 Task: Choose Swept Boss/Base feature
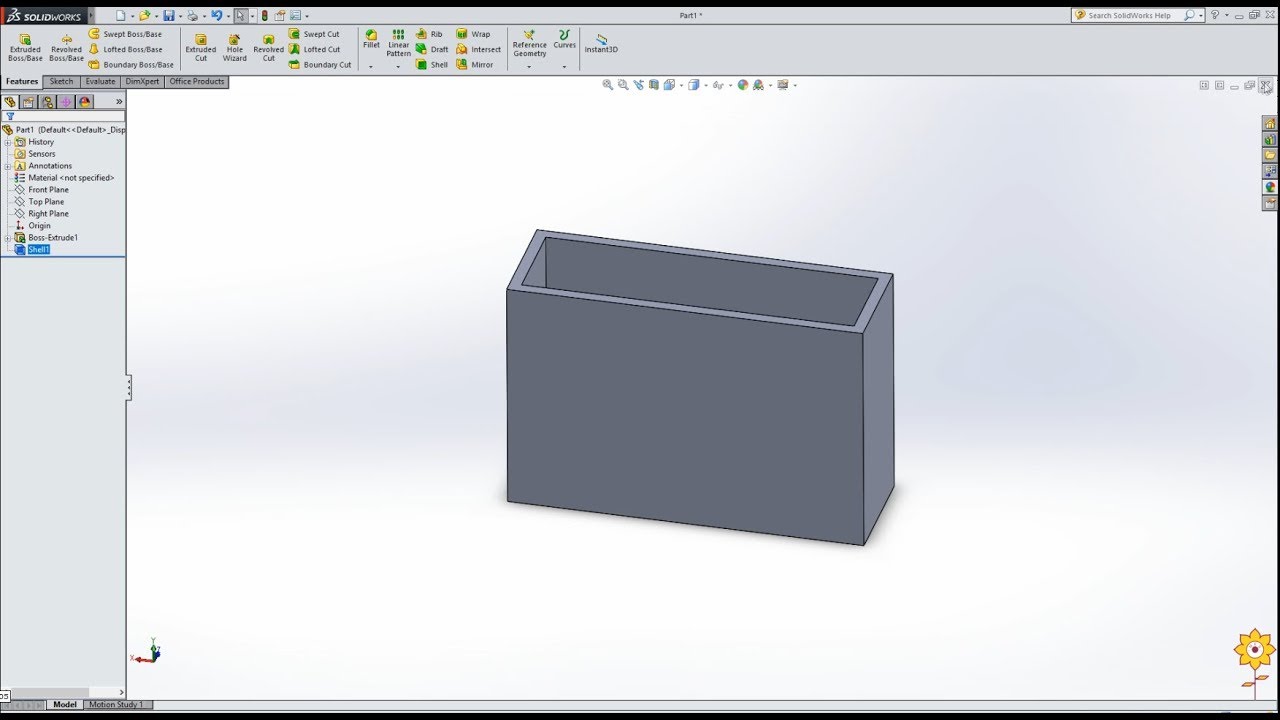pos(125,34)
